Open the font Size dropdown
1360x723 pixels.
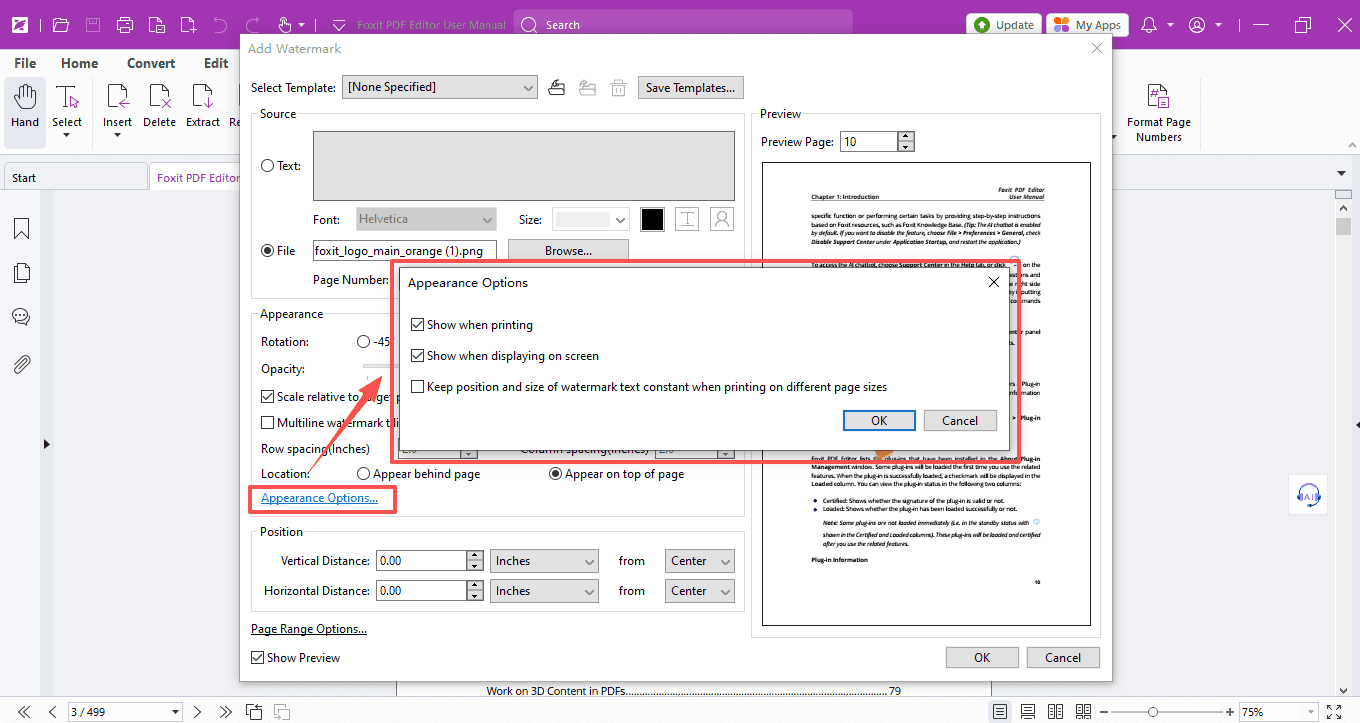591,219
